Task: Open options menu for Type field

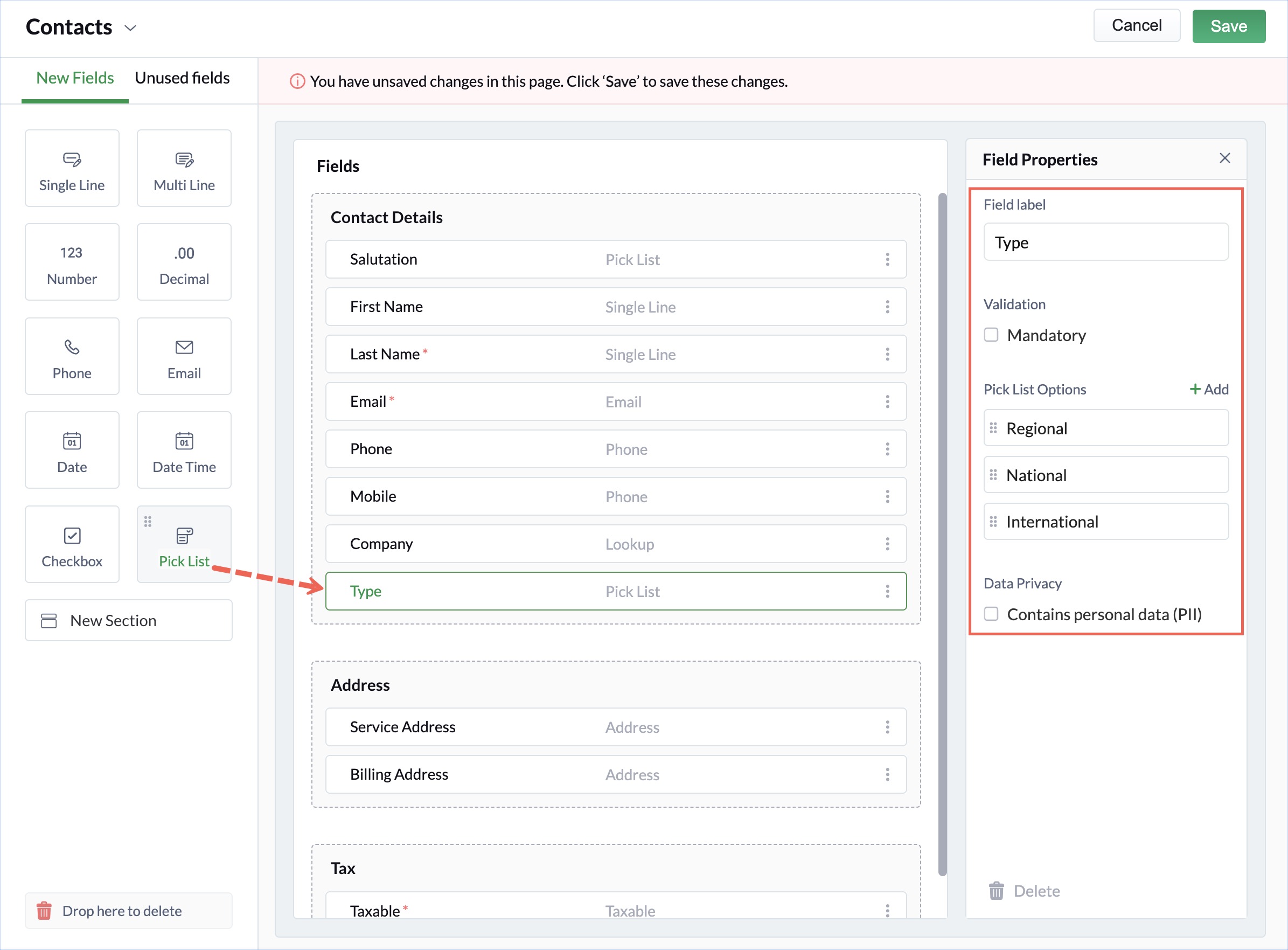Action: point(887,591)
